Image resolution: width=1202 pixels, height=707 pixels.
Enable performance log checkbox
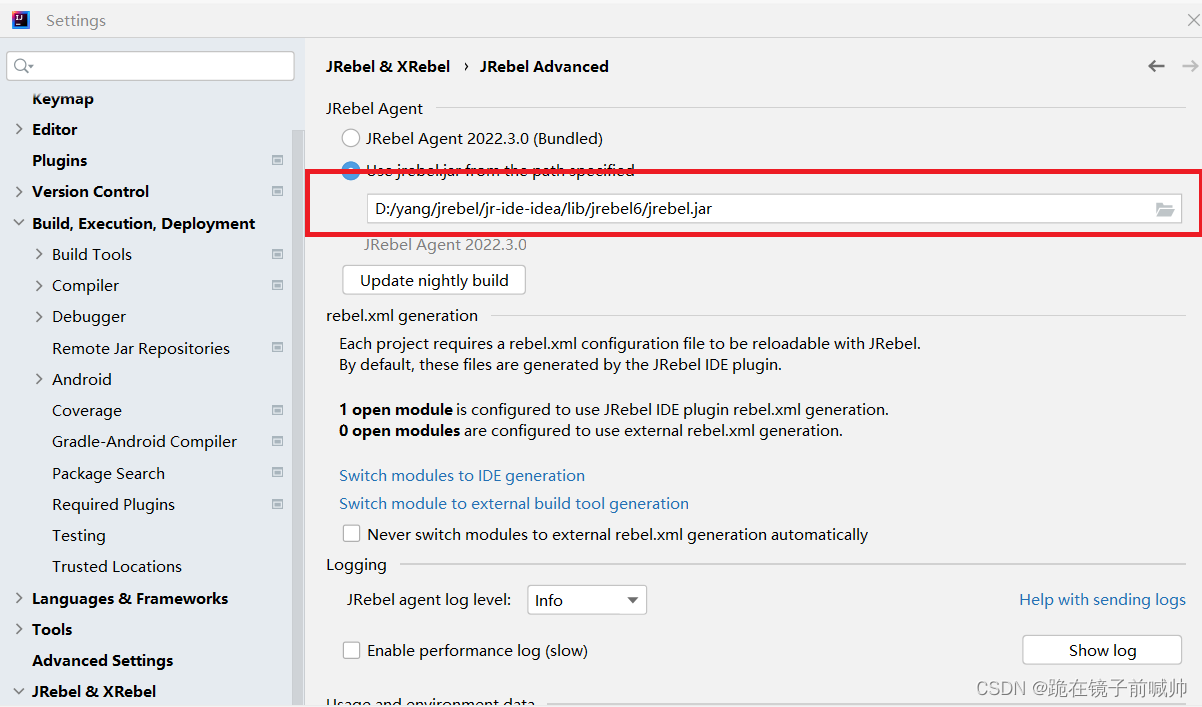[351, 650]
